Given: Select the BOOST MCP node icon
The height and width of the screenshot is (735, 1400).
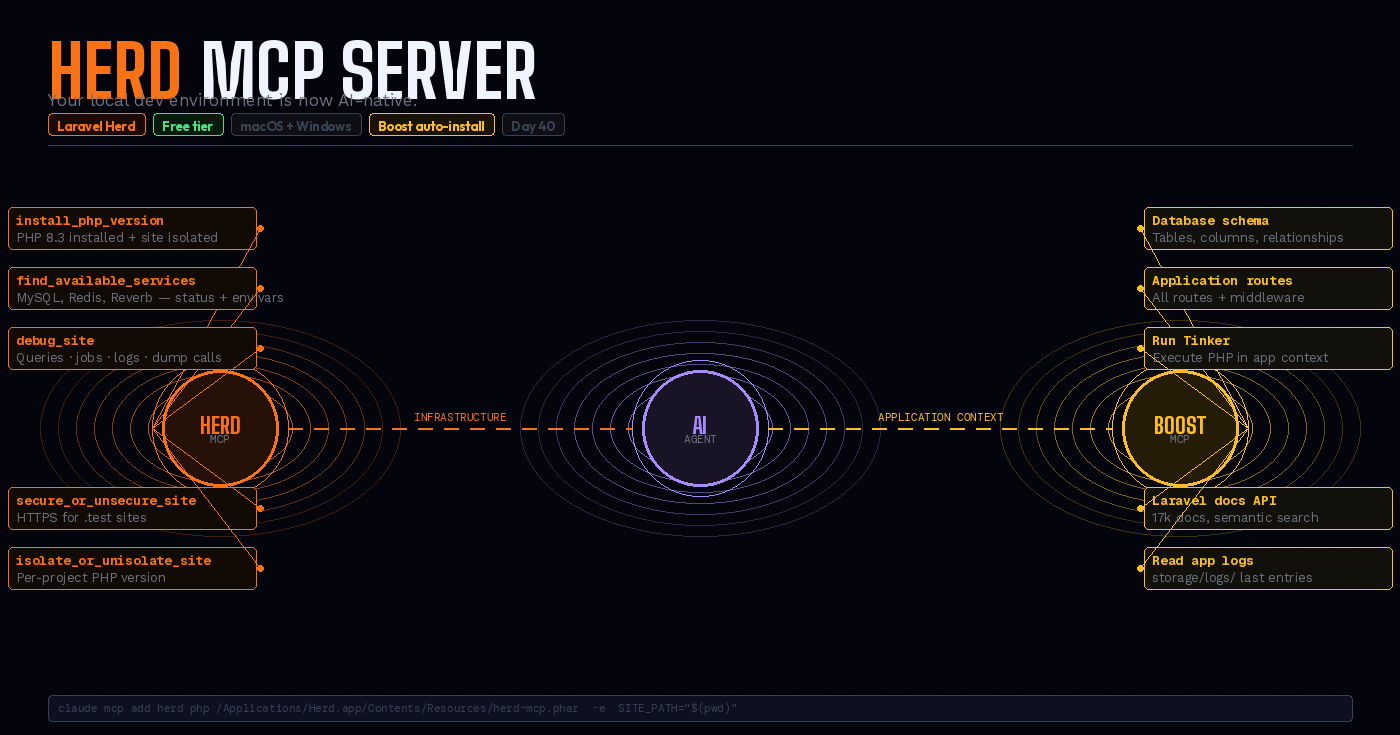Looking at the screenshot, I should click(x=1180, y=427).
